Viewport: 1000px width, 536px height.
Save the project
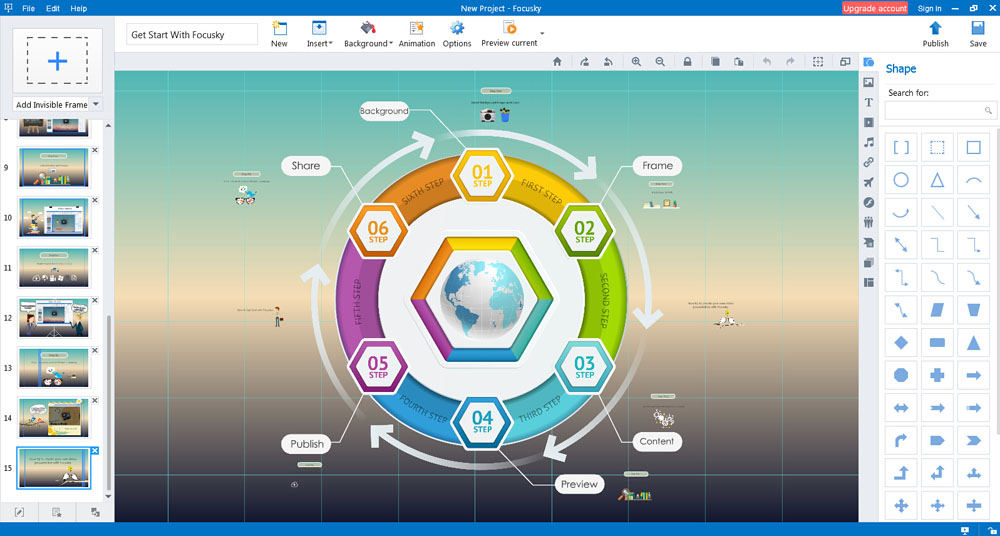click(978, 34)
